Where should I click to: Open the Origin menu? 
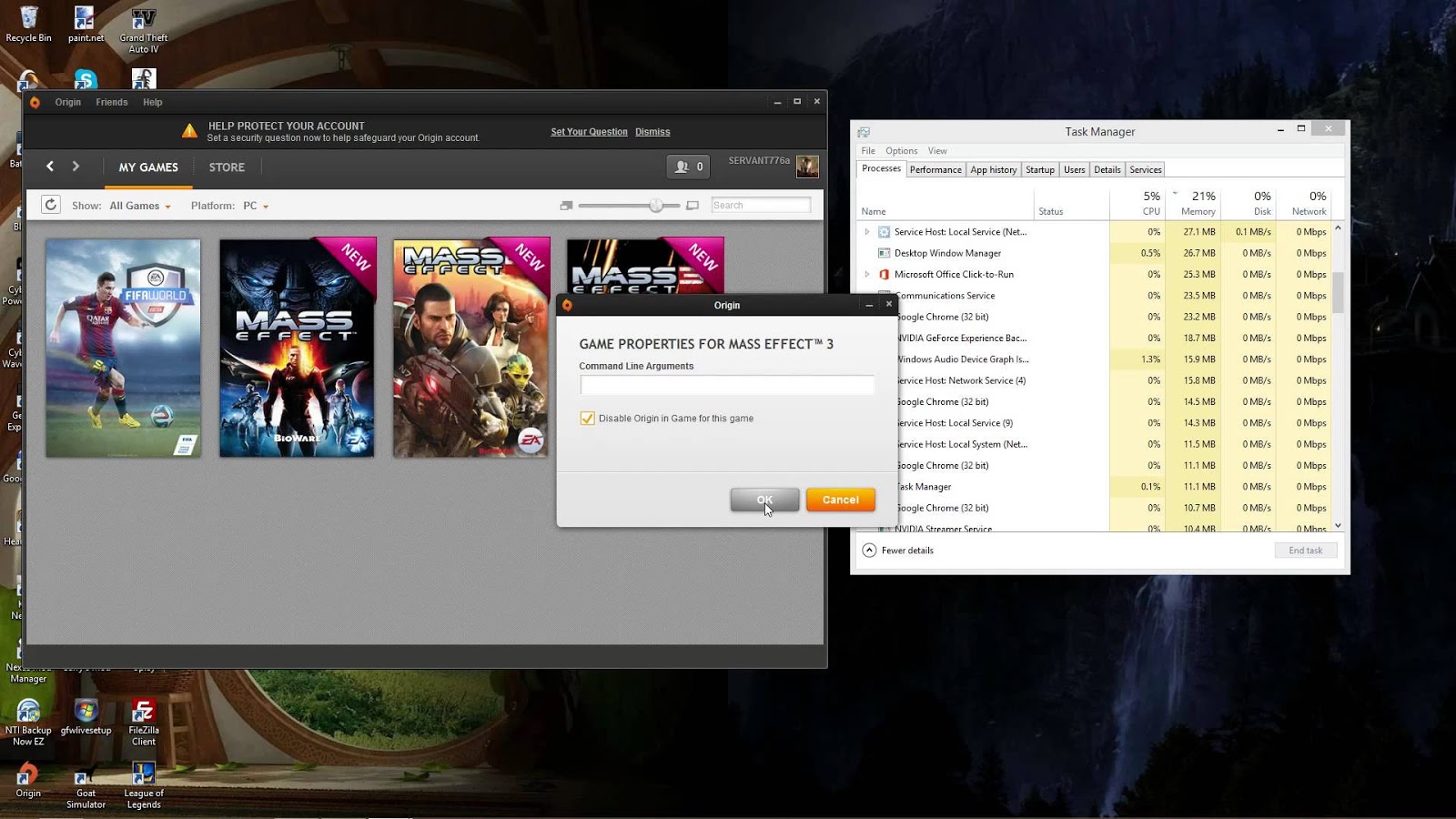[68, 102]
